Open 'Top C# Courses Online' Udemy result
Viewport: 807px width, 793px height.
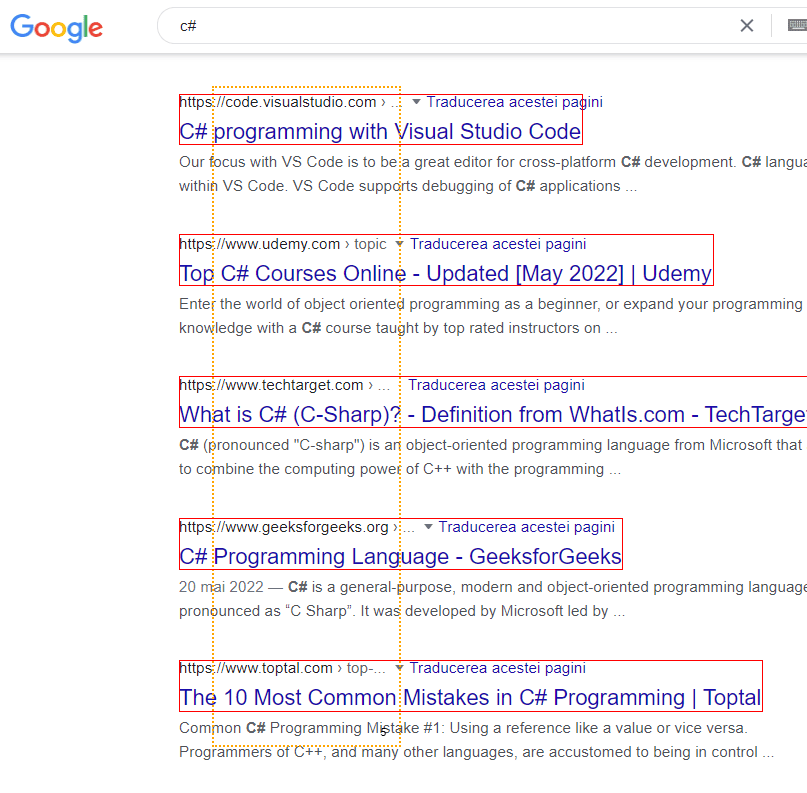click(446, 274)
